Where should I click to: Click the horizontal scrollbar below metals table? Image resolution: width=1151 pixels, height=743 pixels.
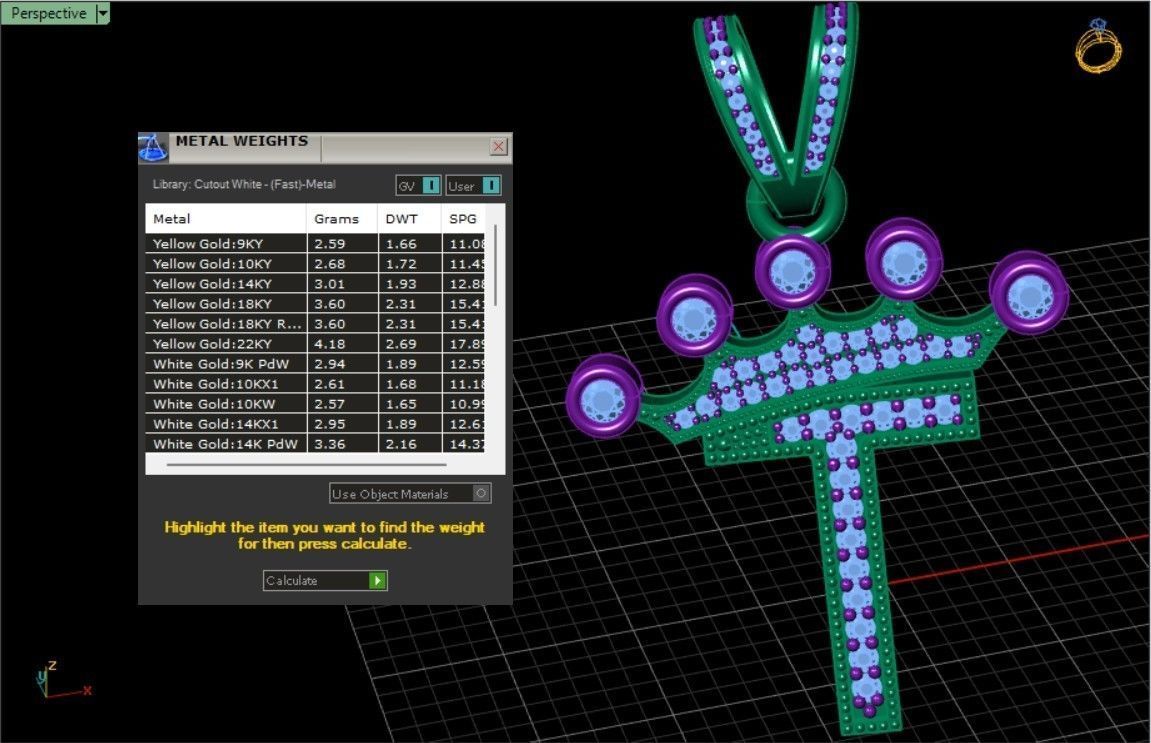(x=306, y=465)
